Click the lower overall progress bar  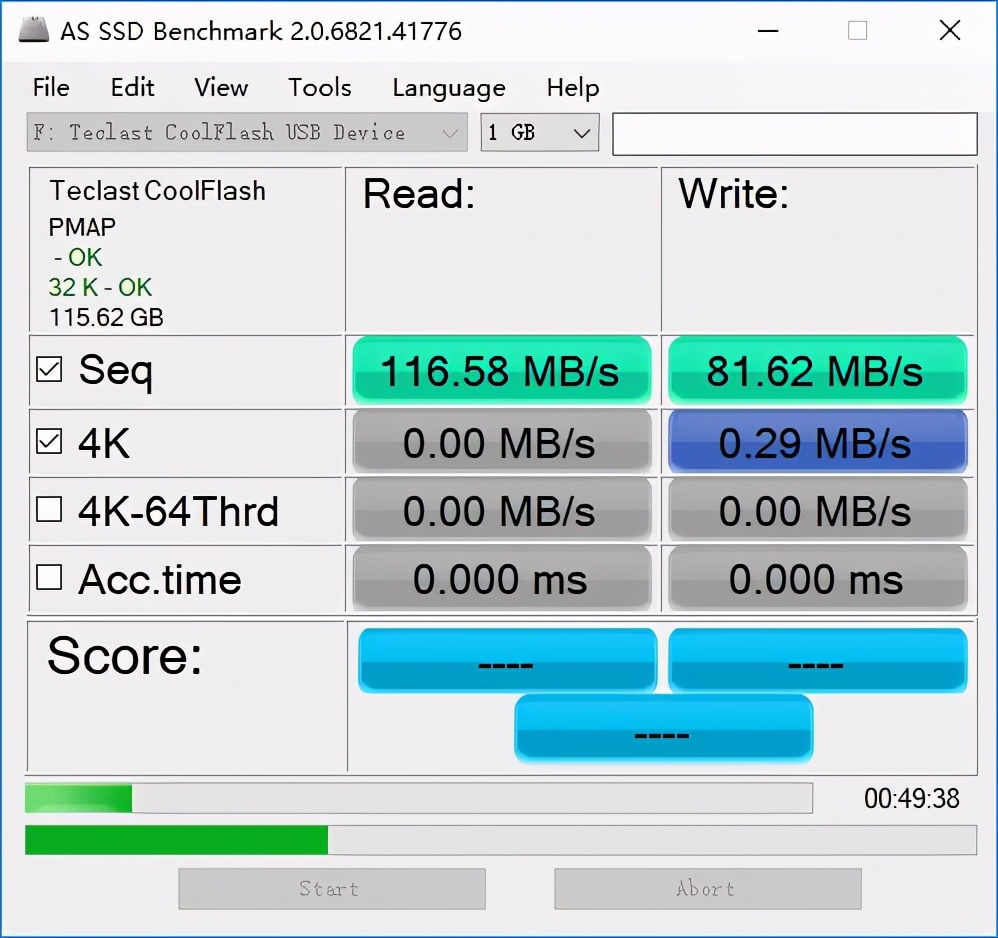pyautogui.click(x=500, y=840)
